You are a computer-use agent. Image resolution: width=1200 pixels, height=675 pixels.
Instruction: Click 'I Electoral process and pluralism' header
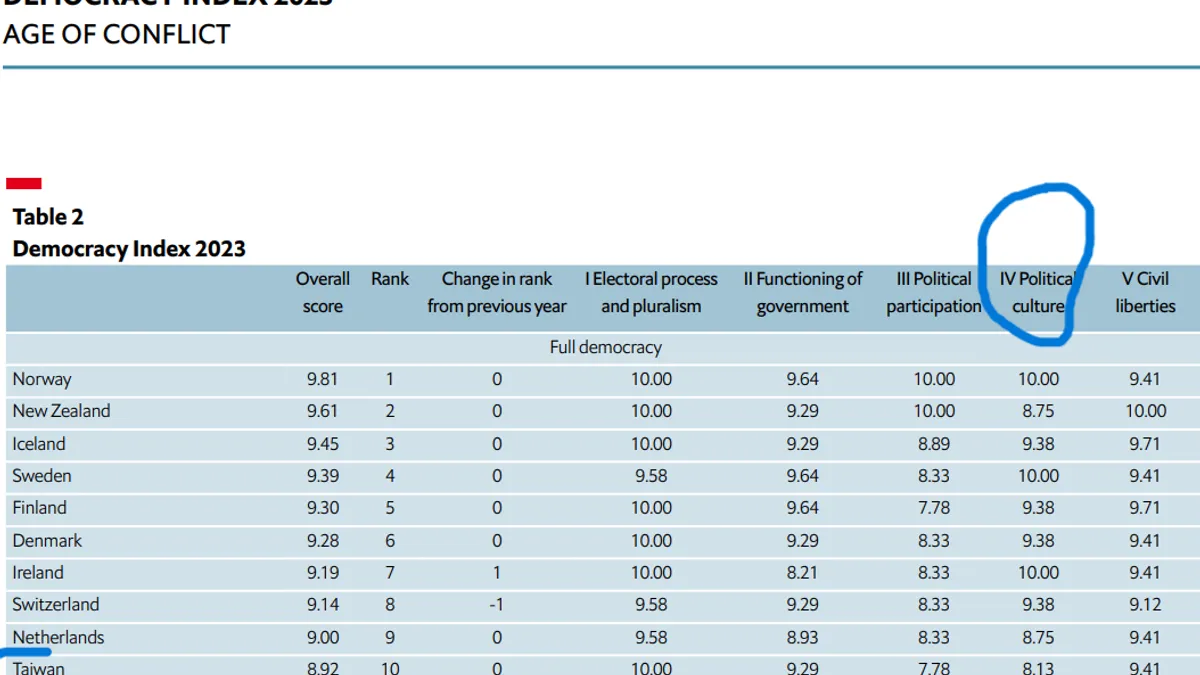651,292
